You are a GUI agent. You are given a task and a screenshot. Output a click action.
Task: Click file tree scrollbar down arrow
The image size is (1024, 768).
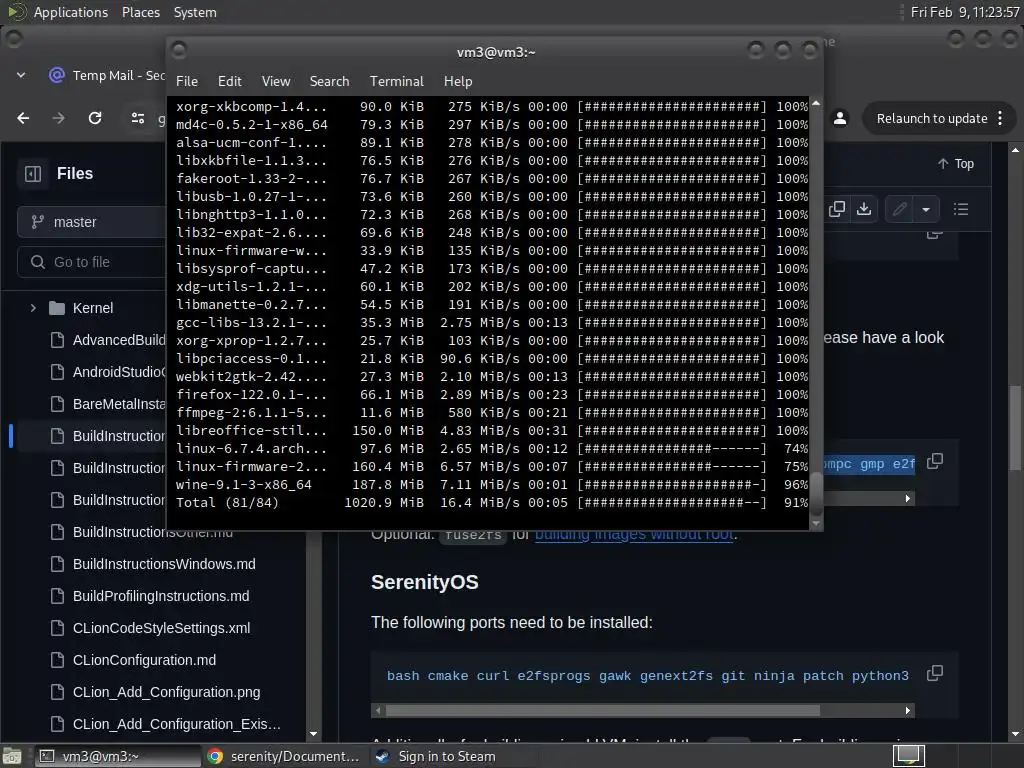(313, 735)
